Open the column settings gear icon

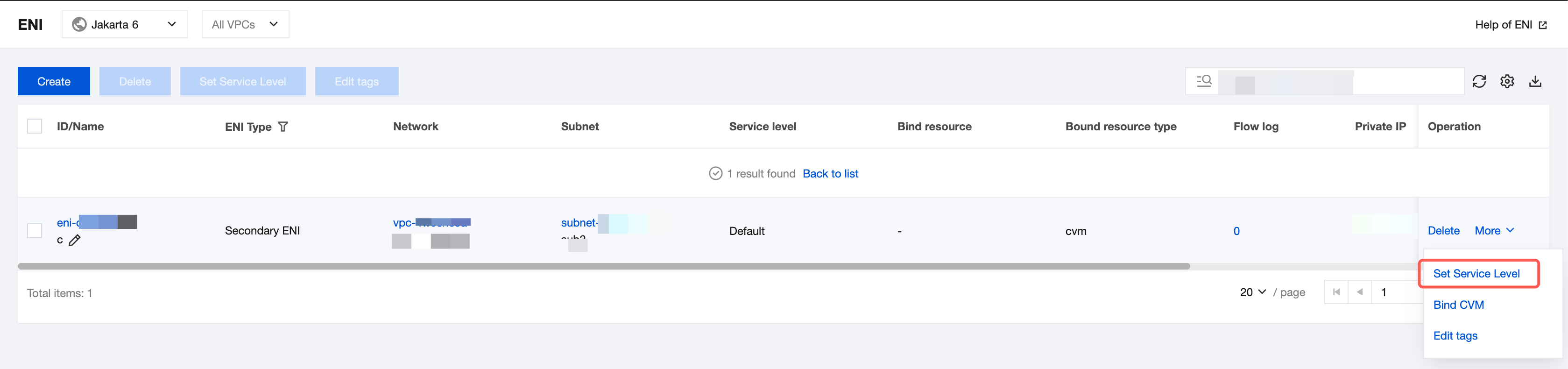coord(1506,82)
